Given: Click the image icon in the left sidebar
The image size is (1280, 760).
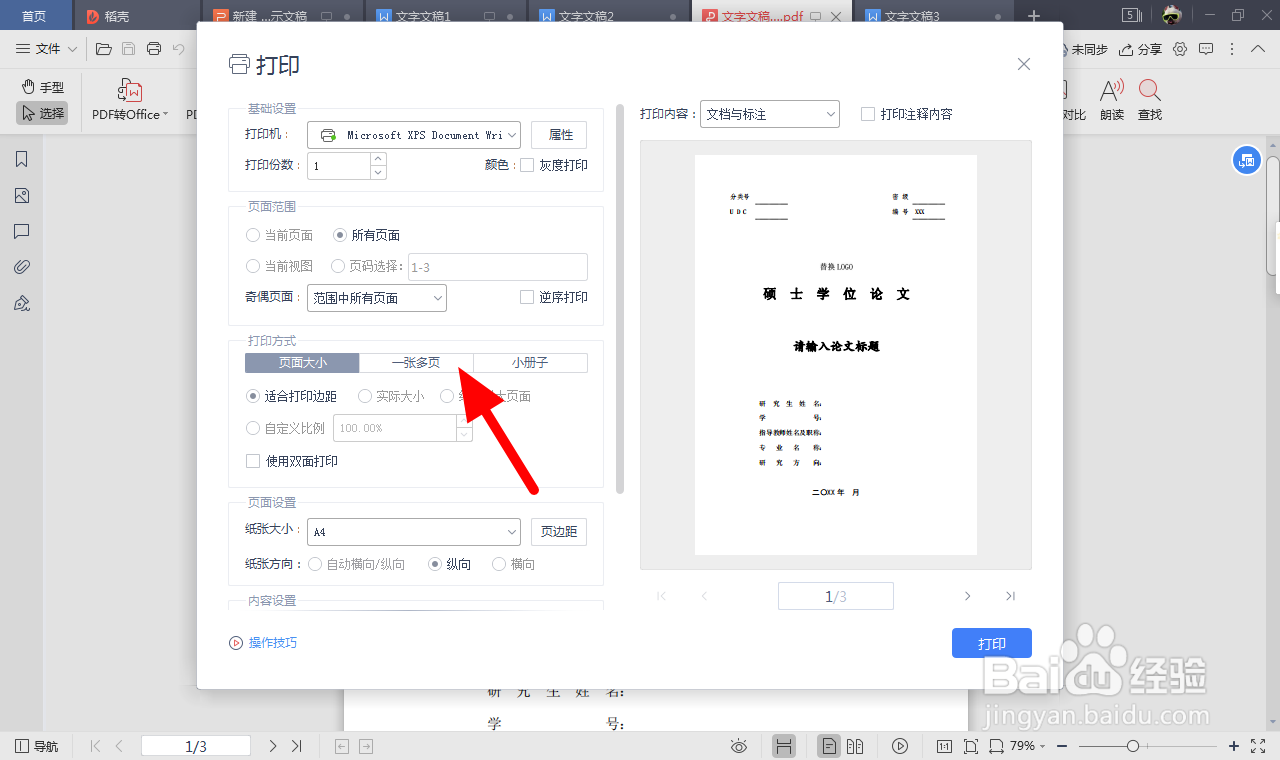Looking at the screenshot, I should pyautogui.click(x=21, y=196).
